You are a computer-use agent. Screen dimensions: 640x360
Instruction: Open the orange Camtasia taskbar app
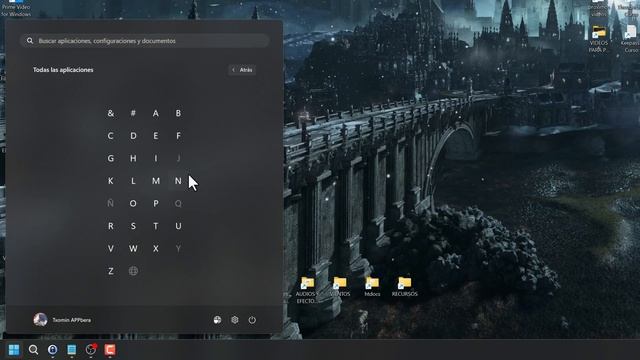(110, 350)
